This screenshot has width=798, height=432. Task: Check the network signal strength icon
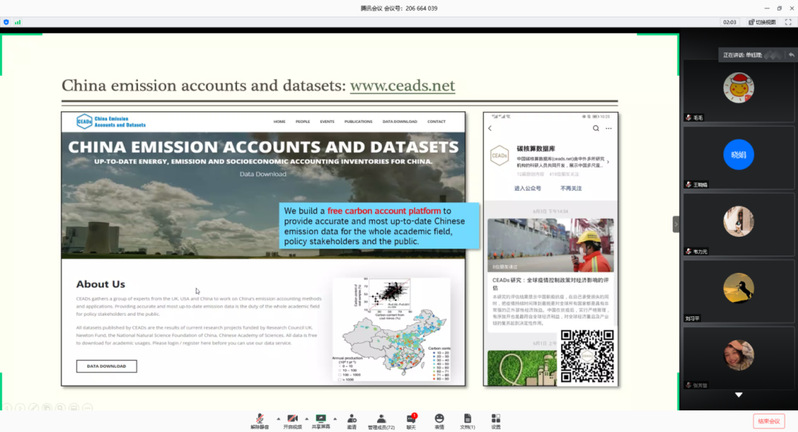pos(18,22)
